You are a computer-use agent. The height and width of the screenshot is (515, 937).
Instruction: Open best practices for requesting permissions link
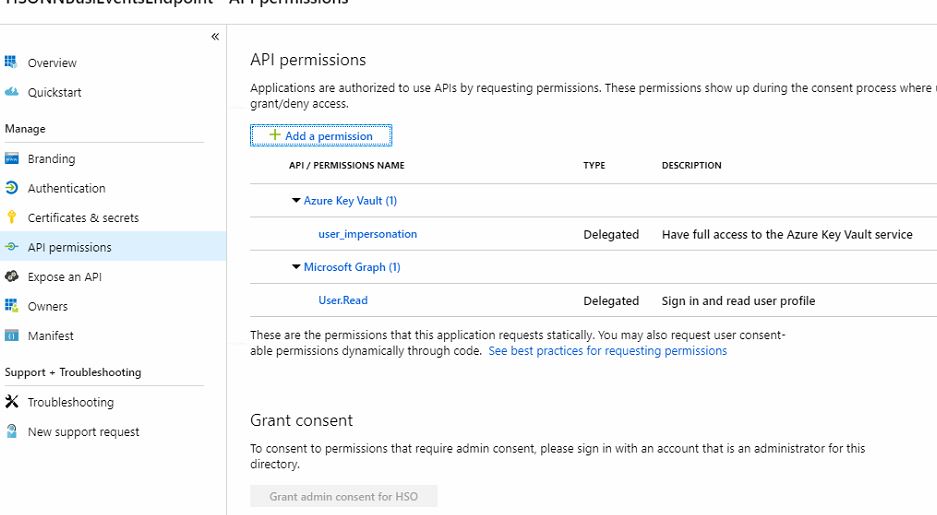pos(607,351)
